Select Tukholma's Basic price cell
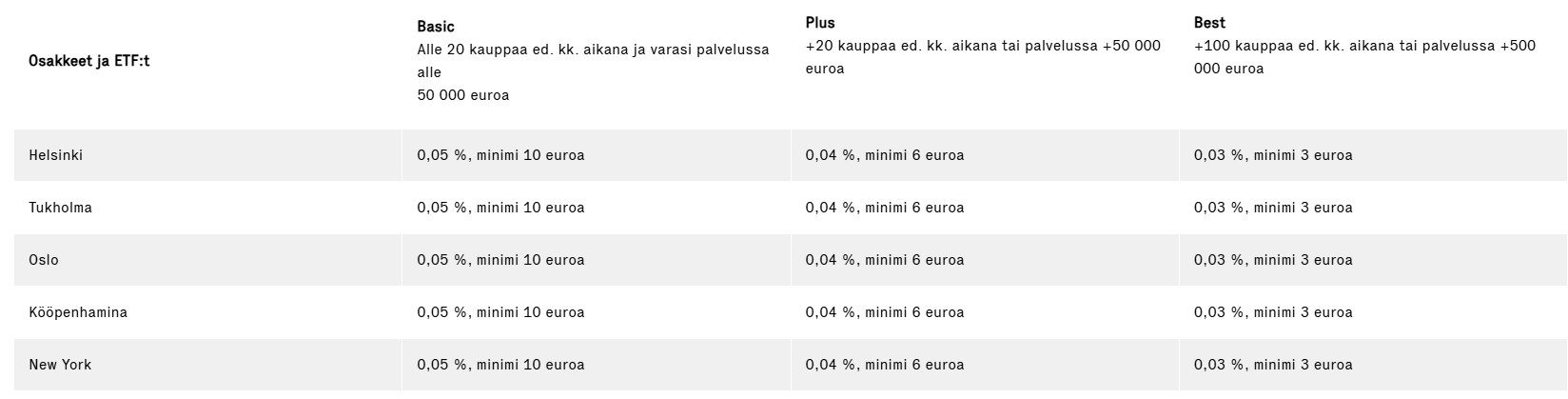1568x399 pixels. pos(500,208)
